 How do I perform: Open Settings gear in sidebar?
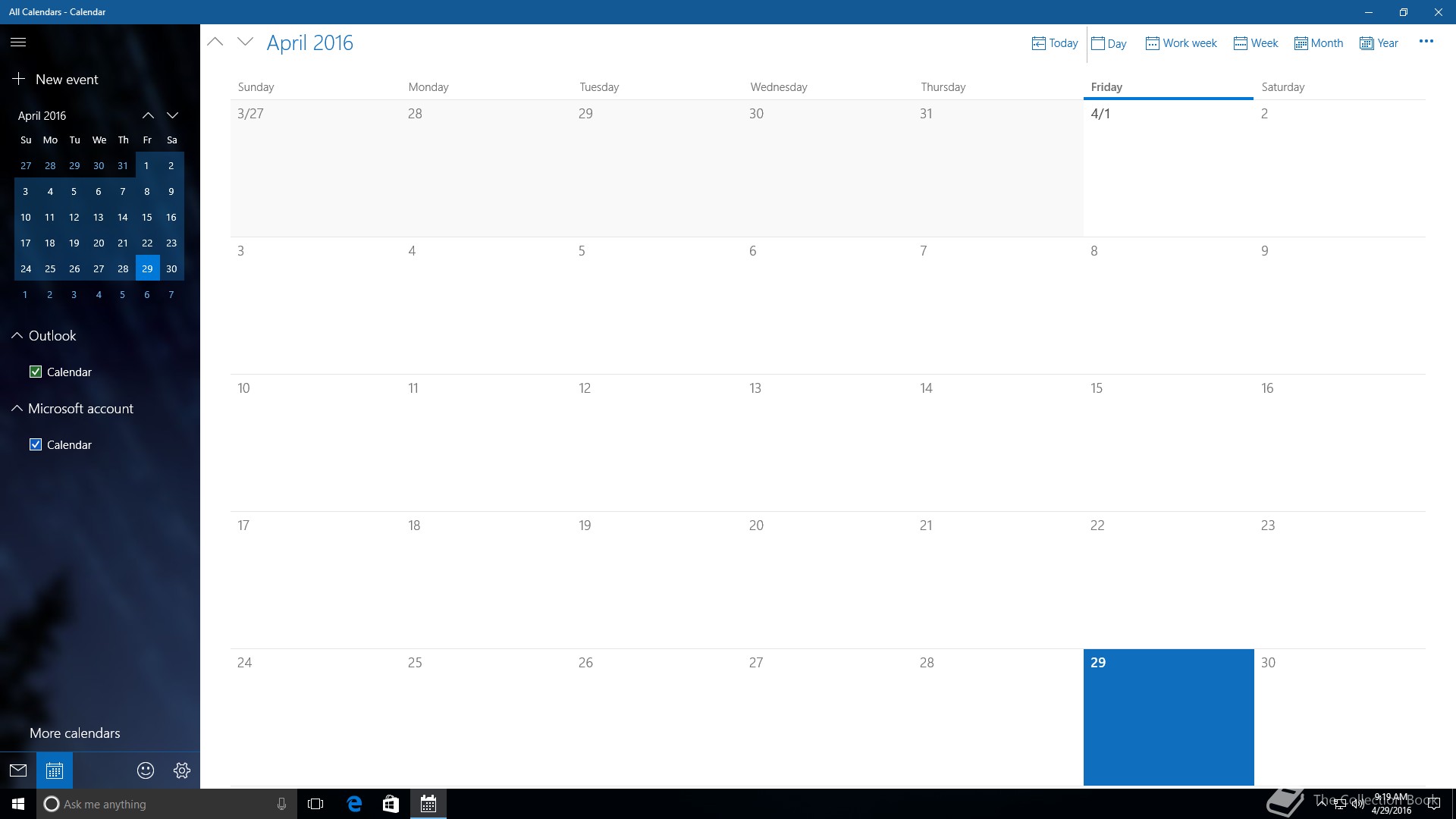point(182,770)
